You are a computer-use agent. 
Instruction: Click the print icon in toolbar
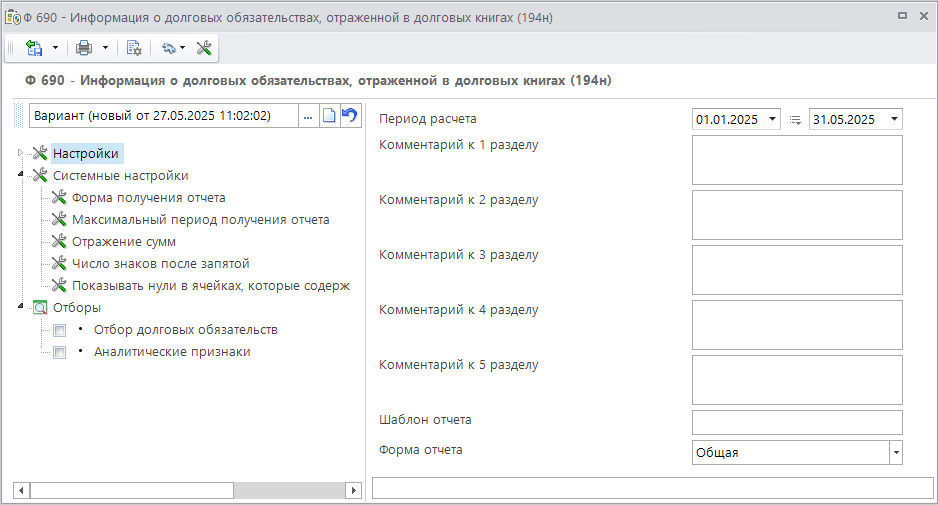(x=84, y=48)
